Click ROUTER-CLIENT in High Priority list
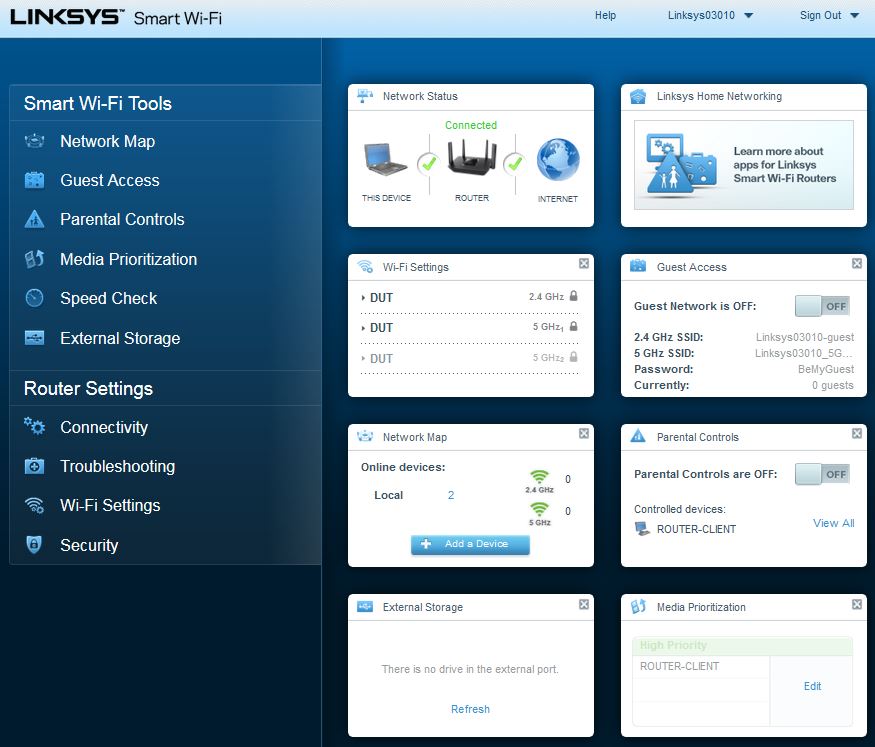Image resolution: width=875 pixels, height=747 pixels. point(679,666)
